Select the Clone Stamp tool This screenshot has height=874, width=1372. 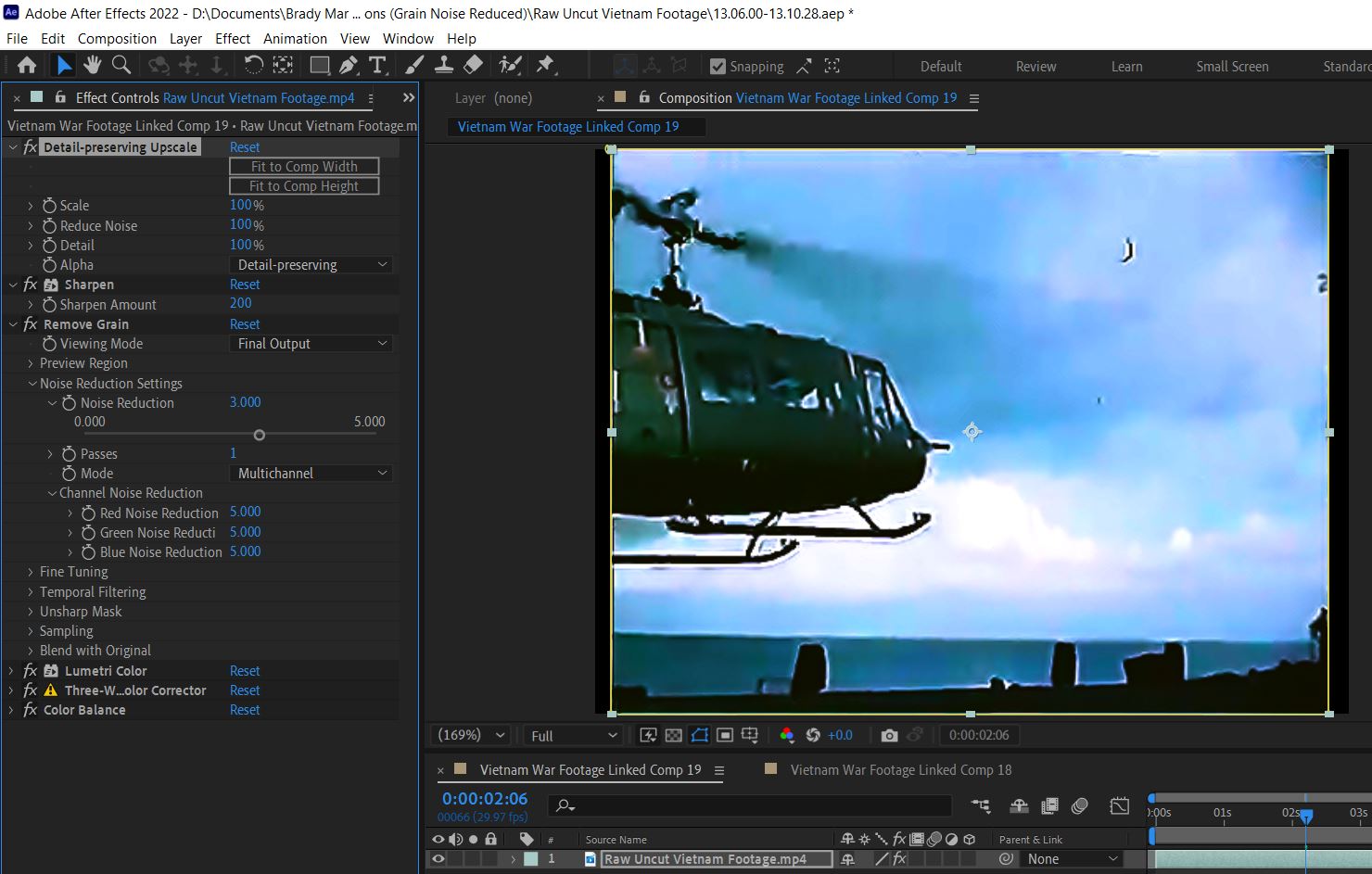(444, 65)
